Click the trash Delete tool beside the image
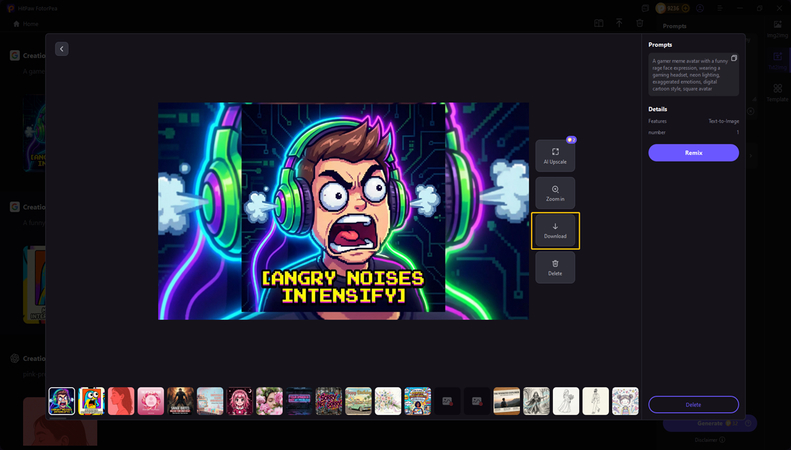 (555, 267)
